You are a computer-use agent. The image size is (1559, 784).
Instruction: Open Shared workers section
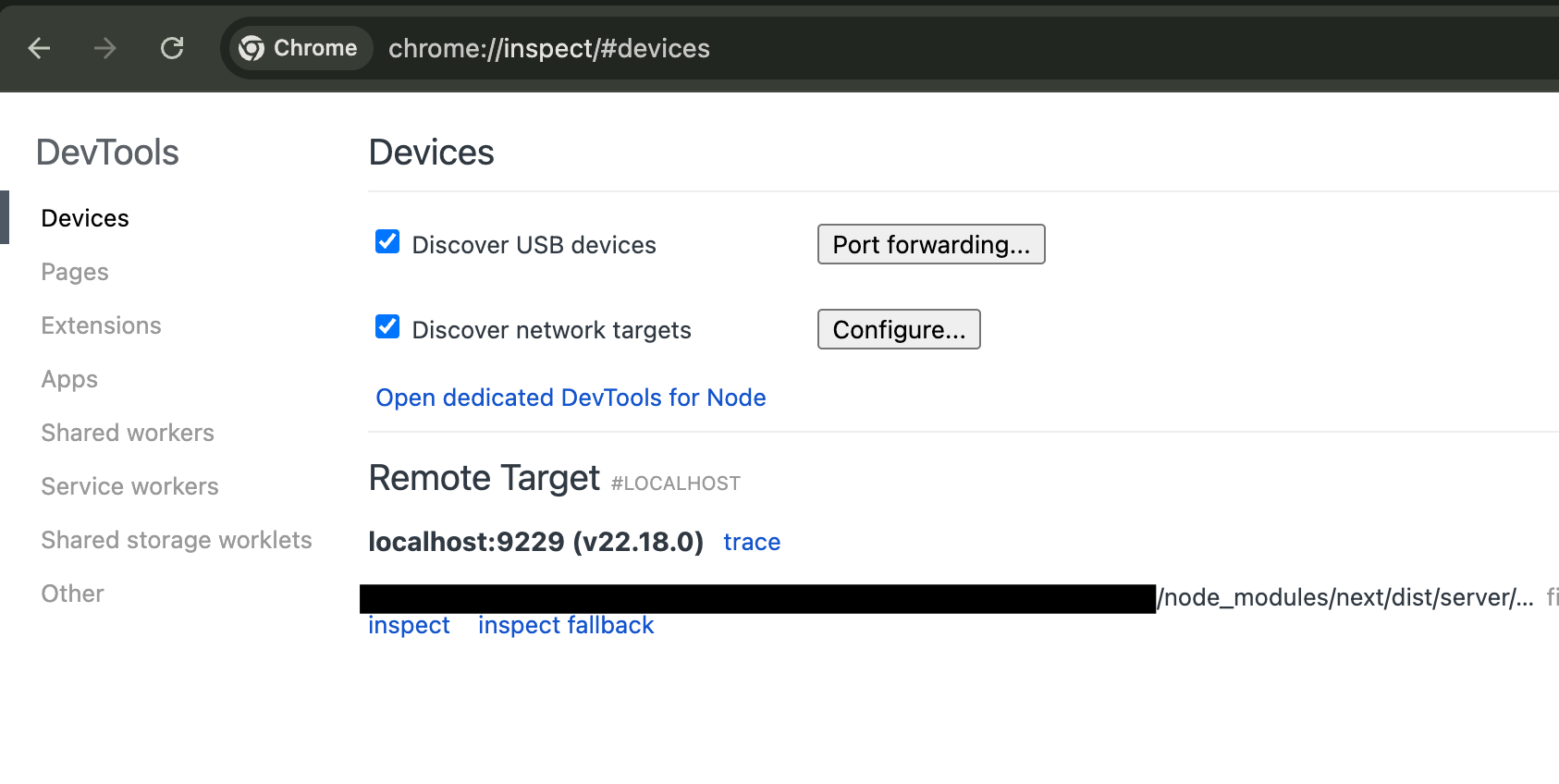(x=128, y=433)
